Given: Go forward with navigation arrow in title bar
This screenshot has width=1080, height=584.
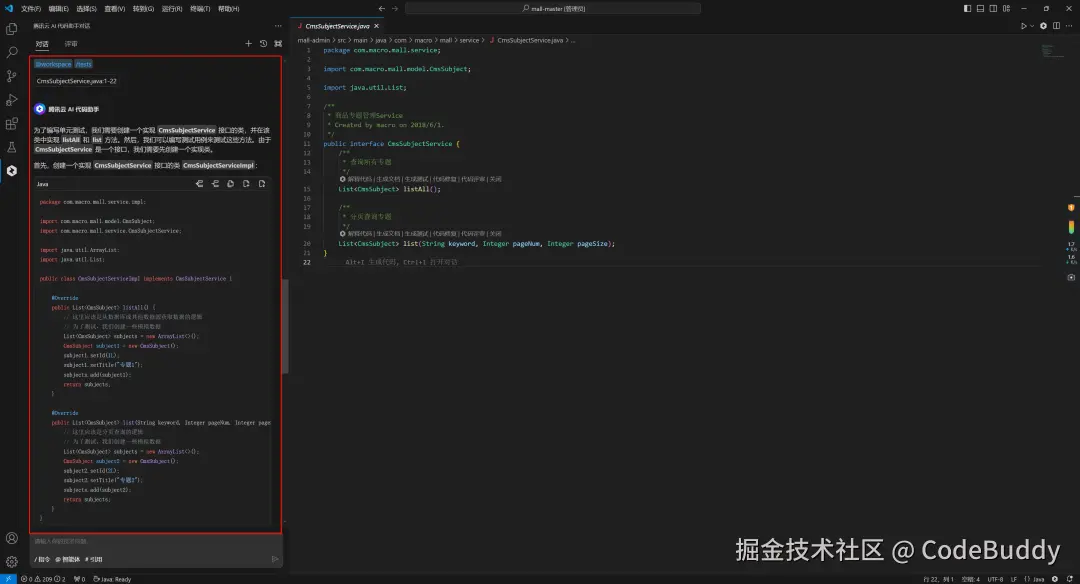Looking at the screenshot, I should 395,8.
